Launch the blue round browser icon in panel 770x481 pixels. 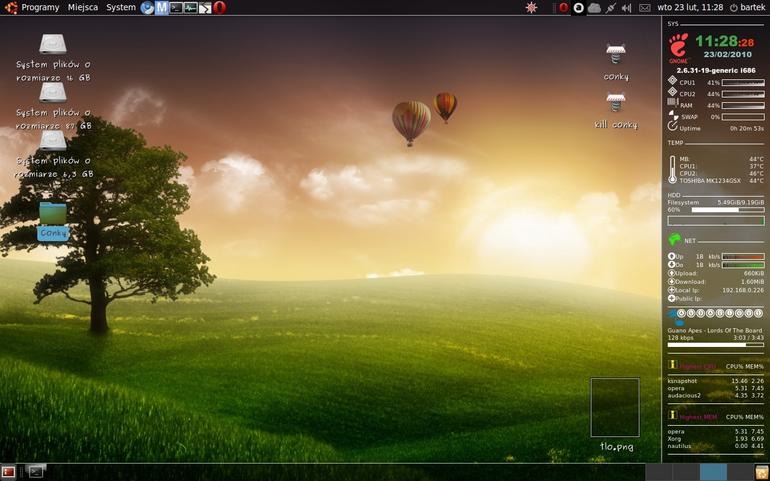point(147,7)
